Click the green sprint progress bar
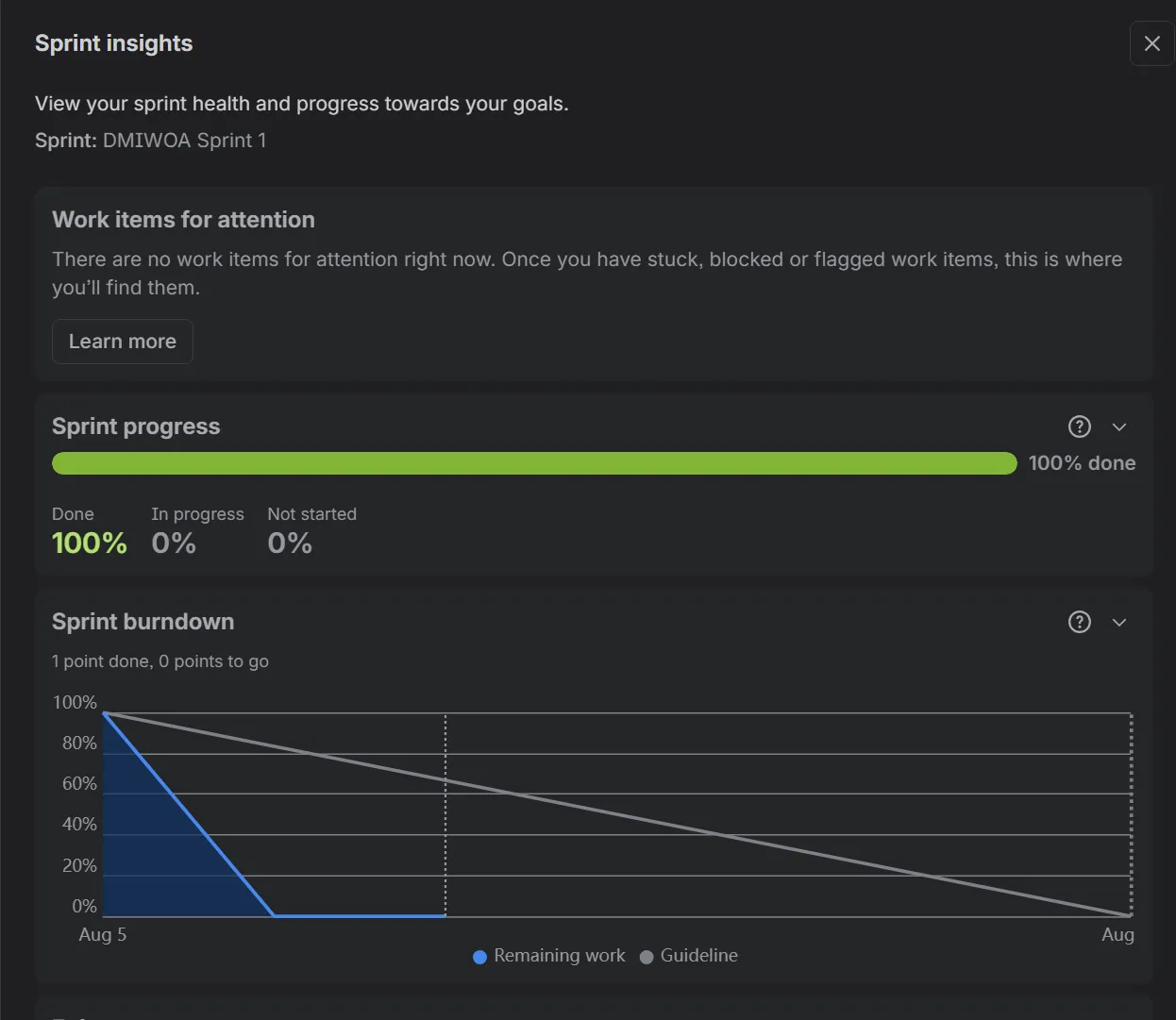This screenshot has width=1176, height=1020. click(534, 463)
